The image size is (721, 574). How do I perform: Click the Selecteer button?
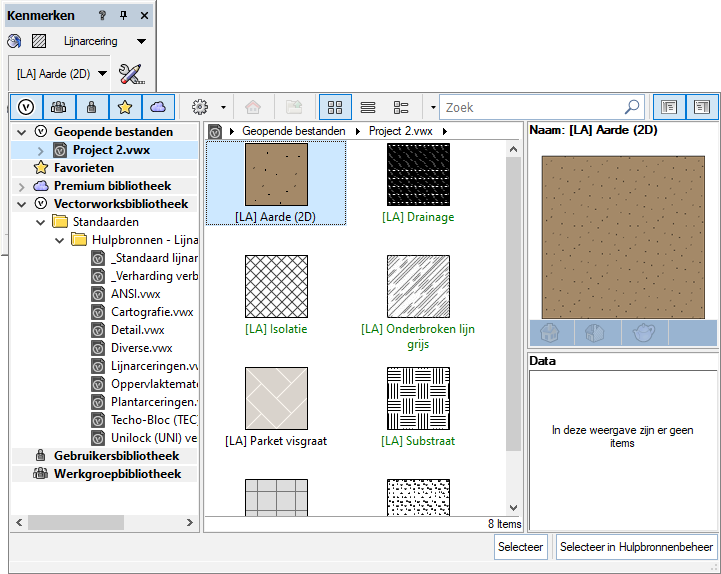[520, 547]
